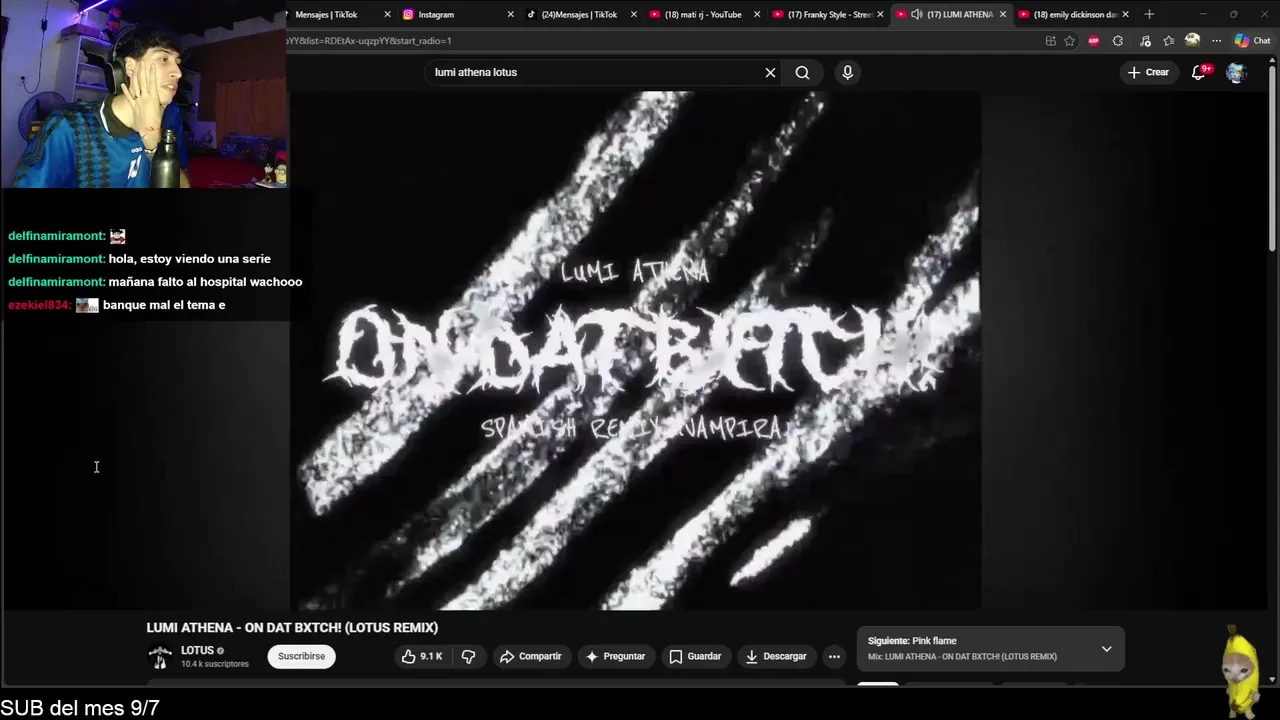Open the browser settings ellipsis menu
The height and width of the screenshot is (720, 1280).
(x=1216, y=41)
